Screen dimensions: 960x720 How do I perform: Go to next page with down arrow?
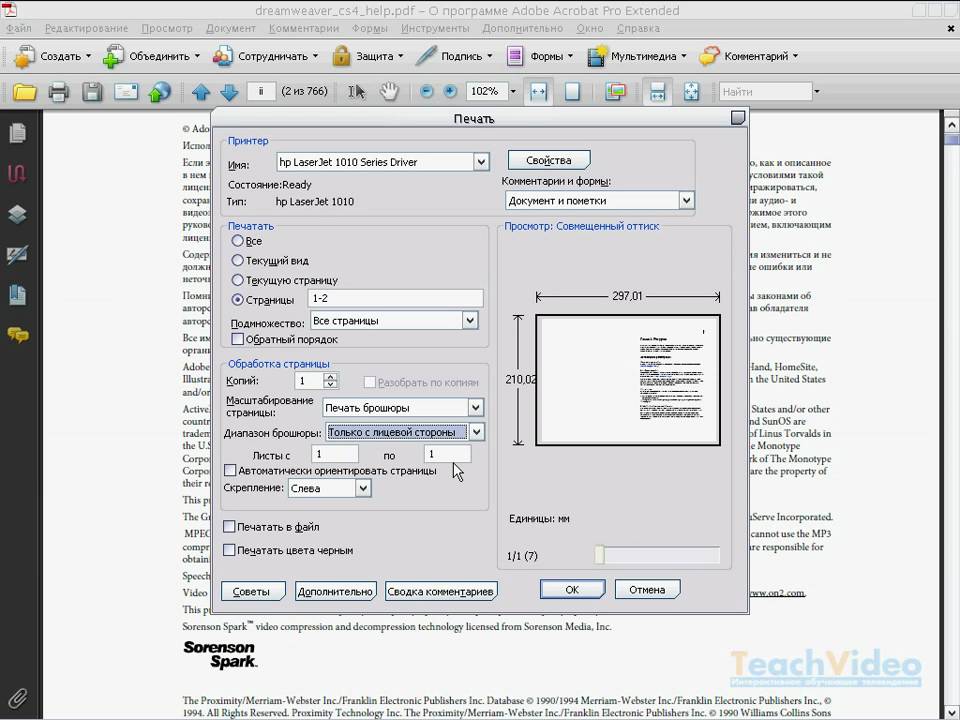coord(229,92)
